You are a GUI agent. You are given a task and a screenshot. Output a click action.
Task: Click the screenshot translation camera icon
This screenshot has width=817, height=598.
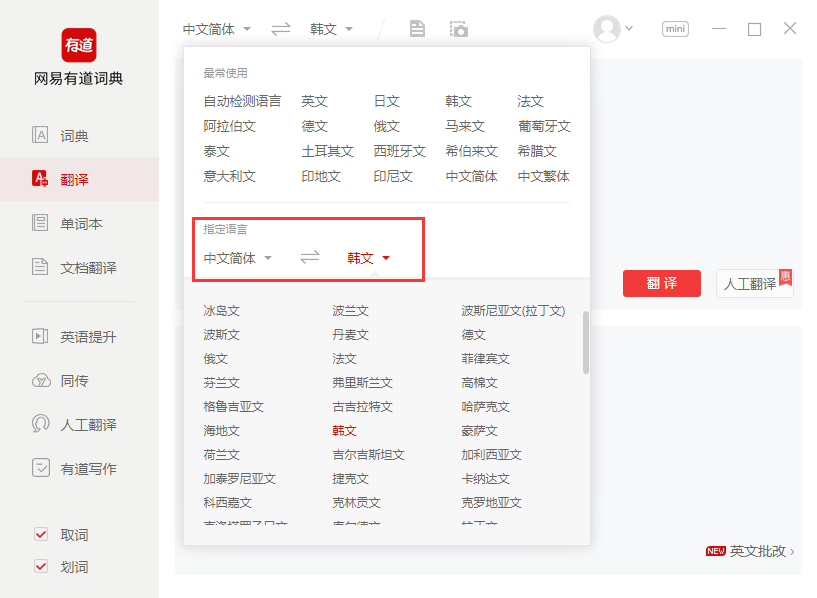click(x=458, y=29)
